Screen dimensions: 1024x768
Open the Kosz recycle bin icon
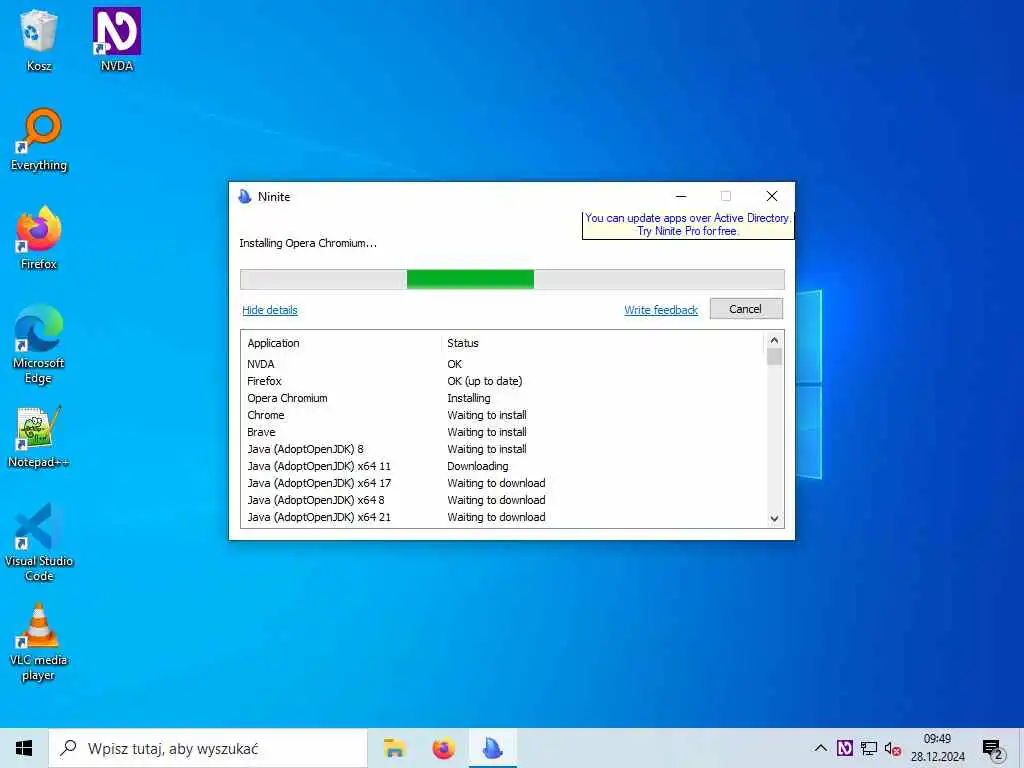pyautogui.click(x=39, y=40)
